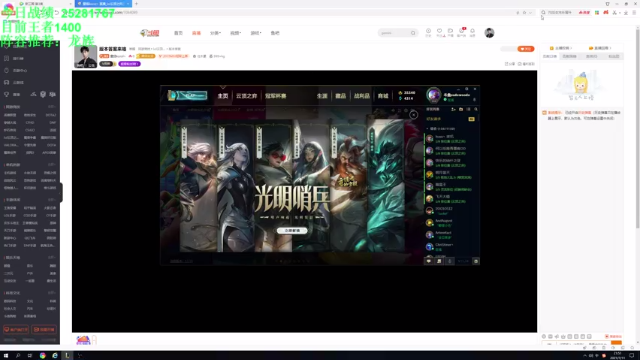Click the add friend icon in client
This screenshot has height=360, width=640.
(x=453, y=109)
